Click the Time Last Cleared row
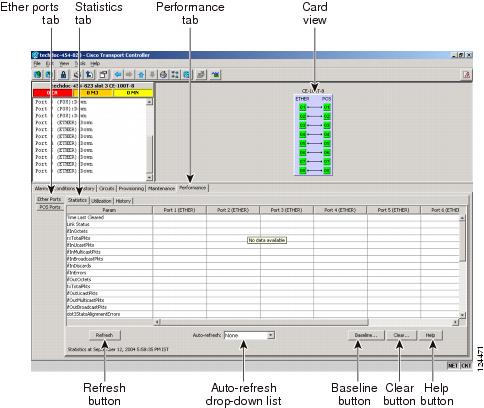The height and width of the screenshot is (408, 484). pyautogui.click(x=263, y=217)
